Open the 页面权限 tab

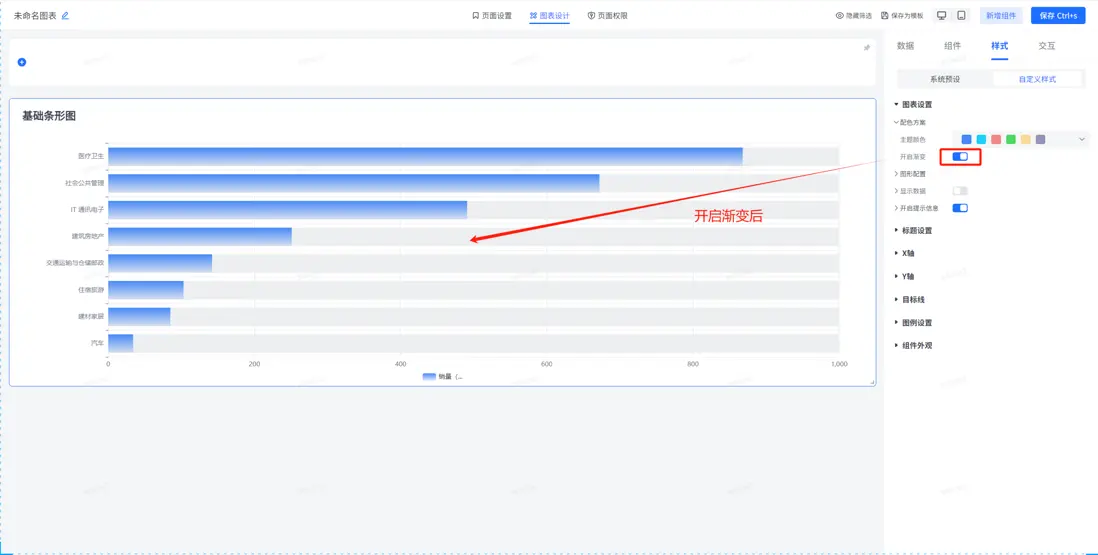(608, 15)
